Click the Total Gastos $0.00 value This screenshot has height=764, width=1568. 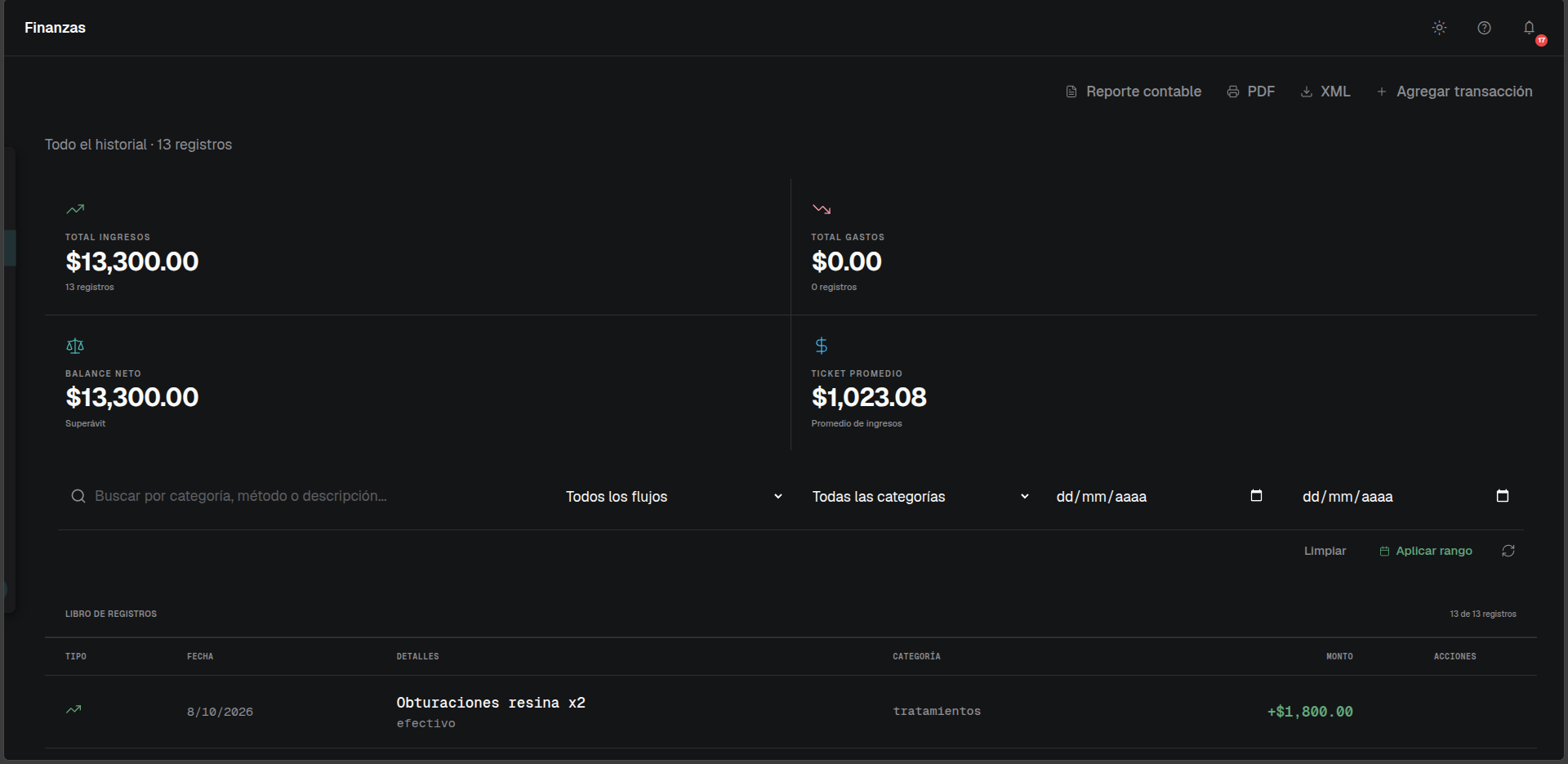point(846,261)
